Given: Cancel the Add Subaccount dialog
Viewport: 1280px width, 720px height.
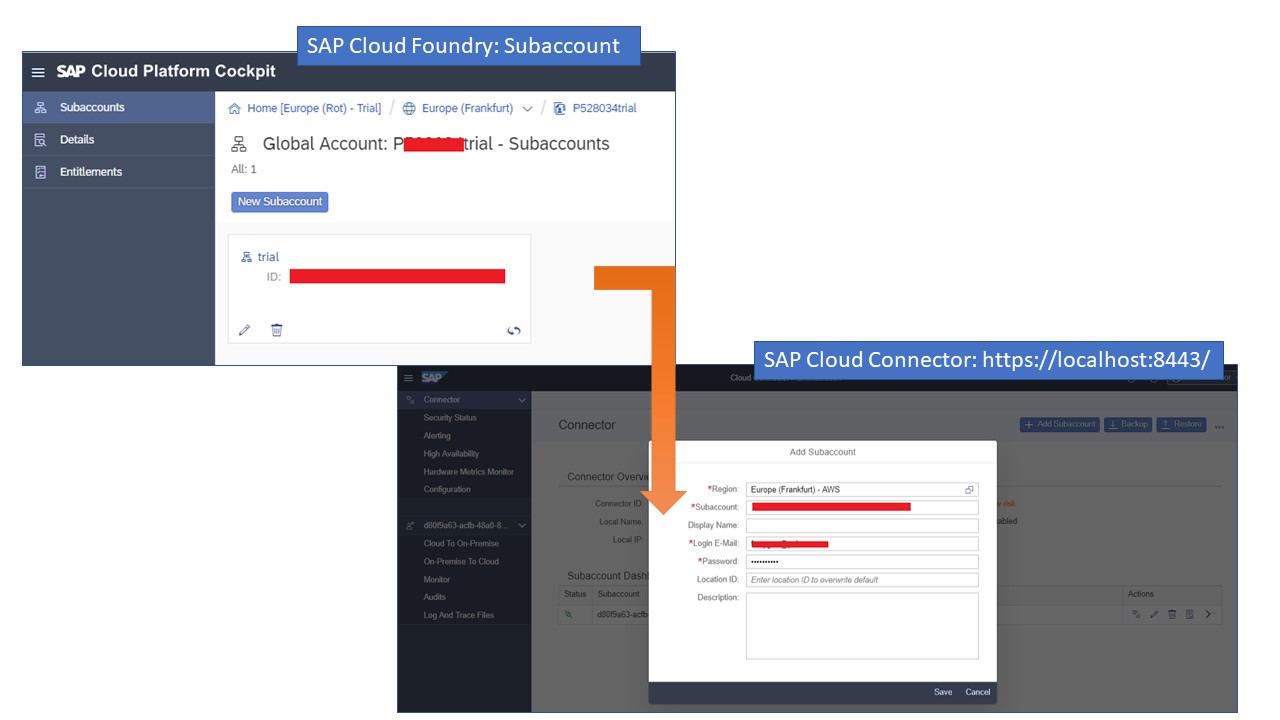Looking at the screenshot, I should click(x=977, y=692).
